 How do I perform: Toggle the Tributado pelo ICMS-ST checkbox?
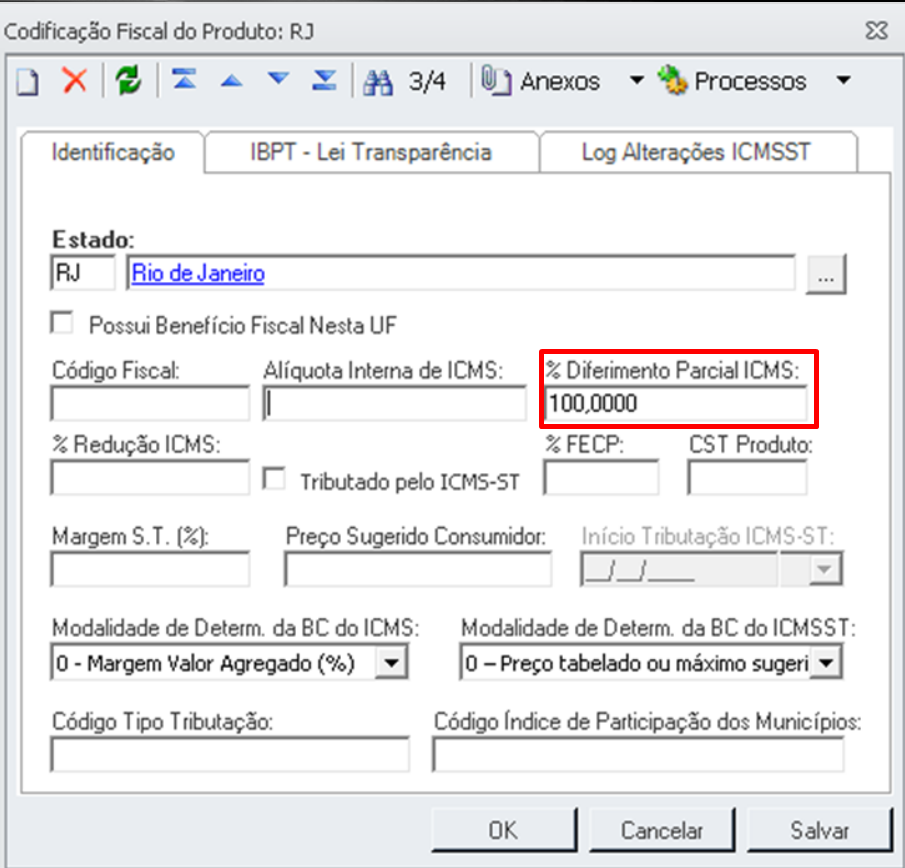(274, 479)
